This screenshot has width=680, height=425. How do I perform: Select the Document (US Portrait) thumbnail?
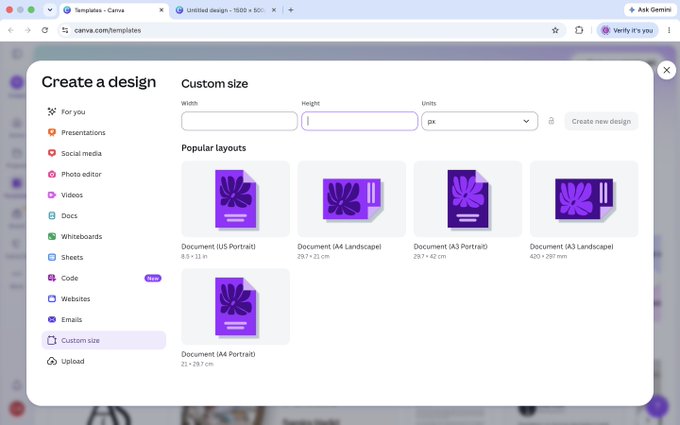point(235,199)
